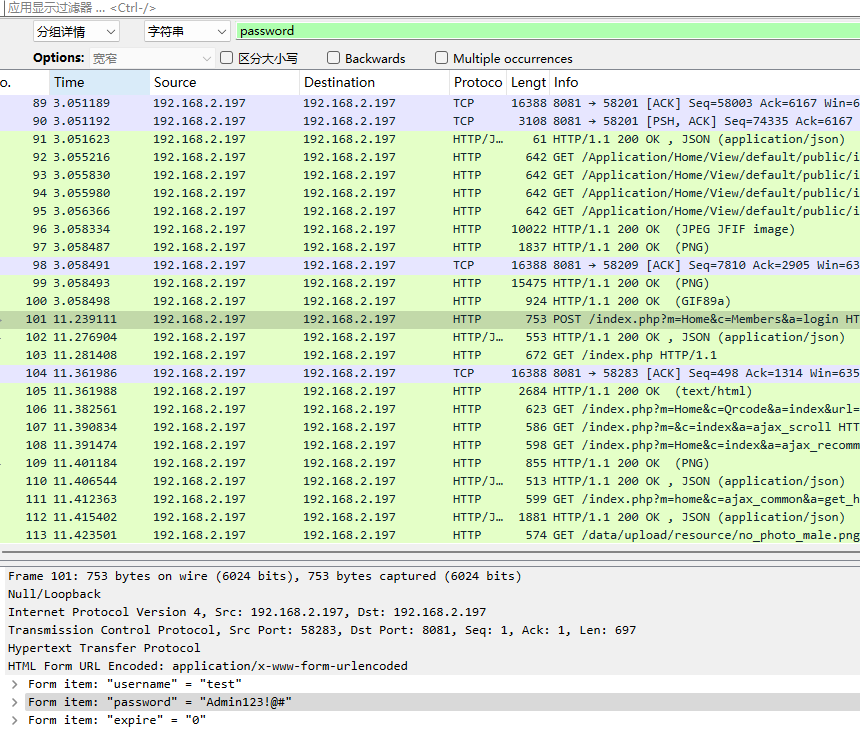Select packet 102 JSON response row
Screen dimensions: 860x744
430,337
